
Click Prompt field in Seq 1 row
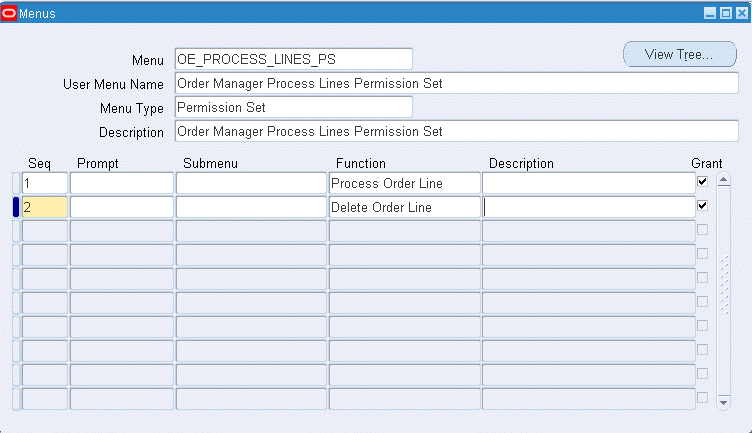click(x=122, y=183)
